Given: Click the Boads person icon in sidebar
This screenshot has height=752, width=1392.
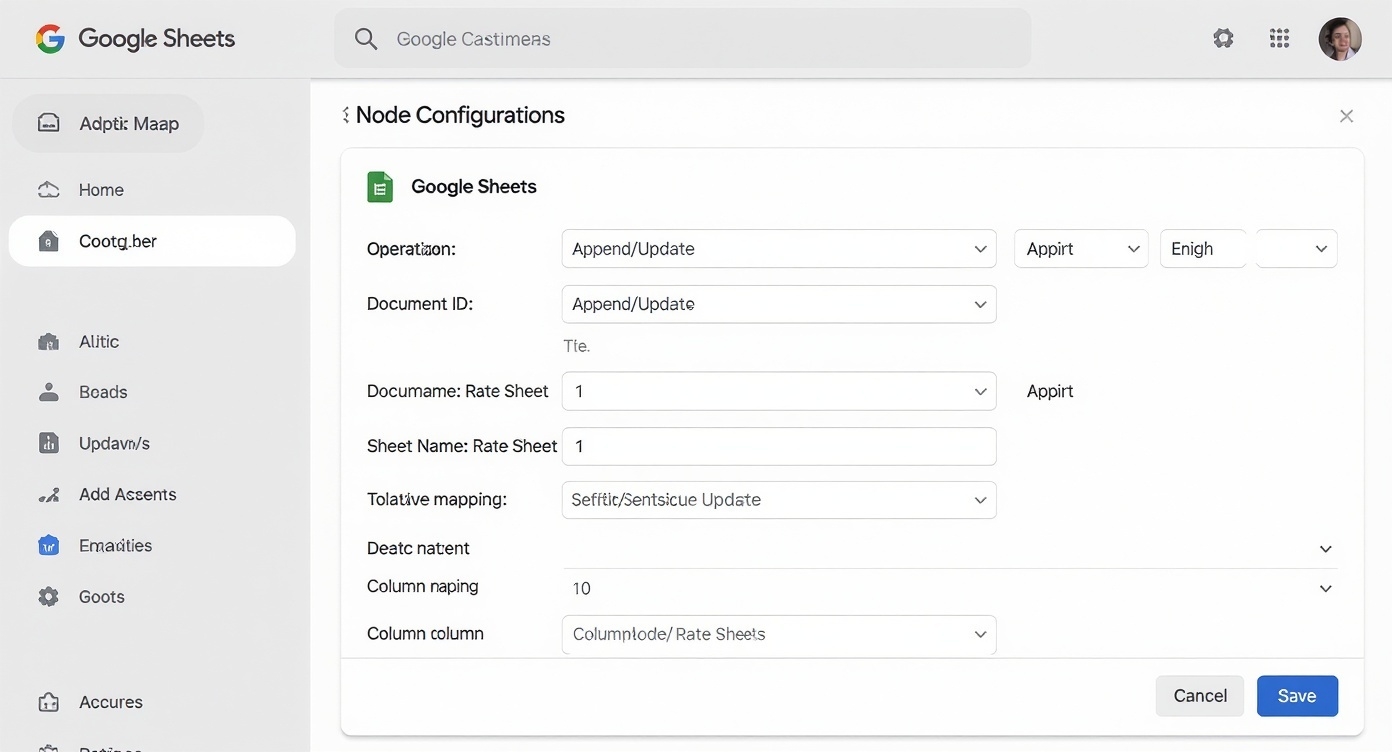Looking at the screenshot, I should click(x=48, y=392).
